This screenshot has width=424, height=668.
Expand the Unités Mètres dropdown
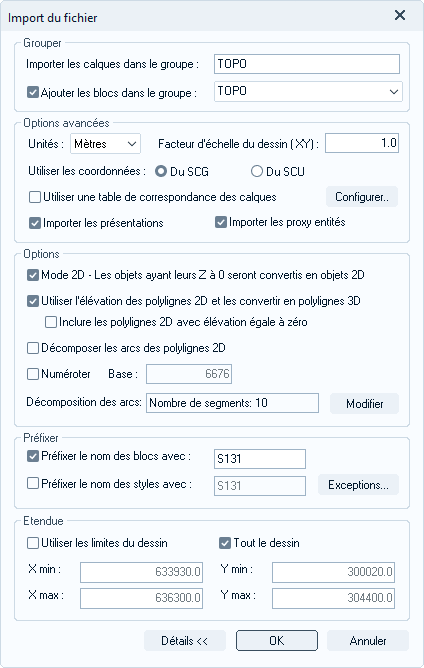click(x=105, y=144)
